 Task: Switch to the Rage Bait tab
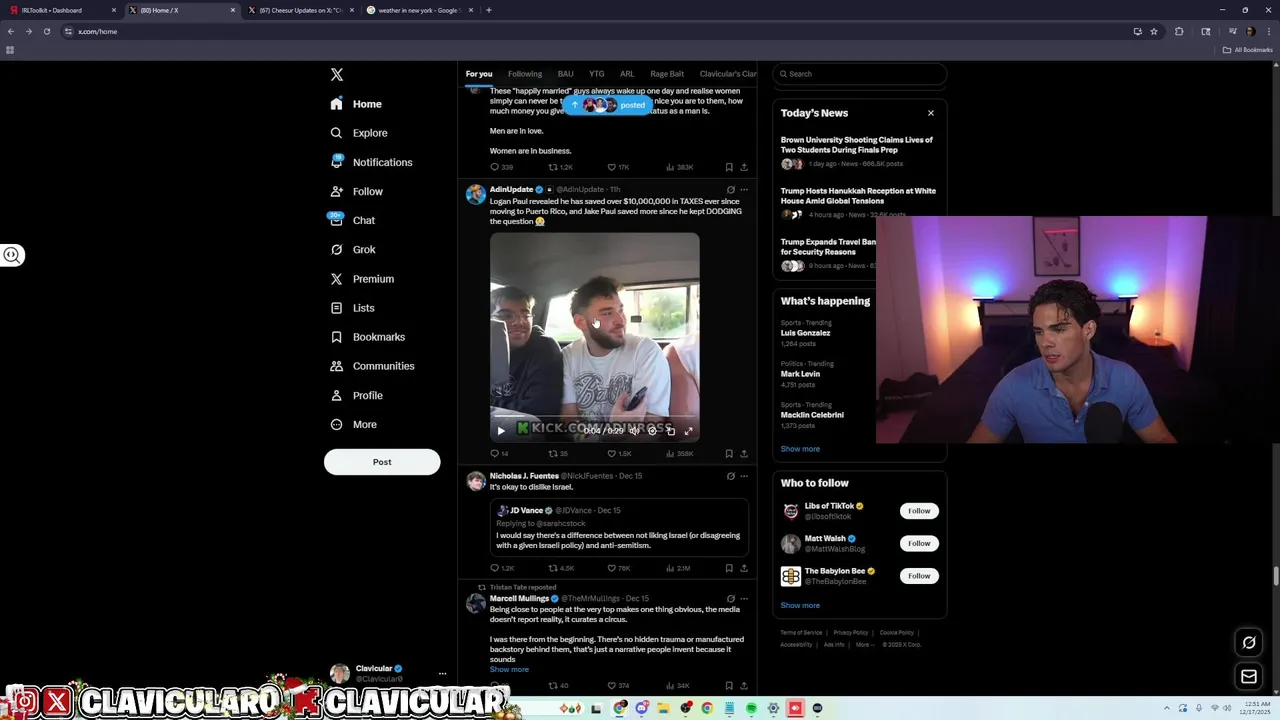click(x=667, y=74)
